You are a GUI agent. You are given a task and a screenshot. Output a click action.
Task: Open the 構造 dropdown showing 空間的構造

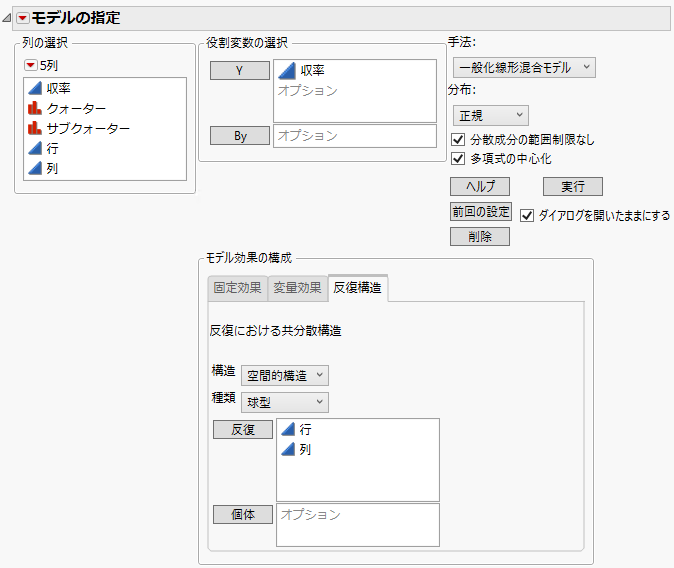pos(285,375)
